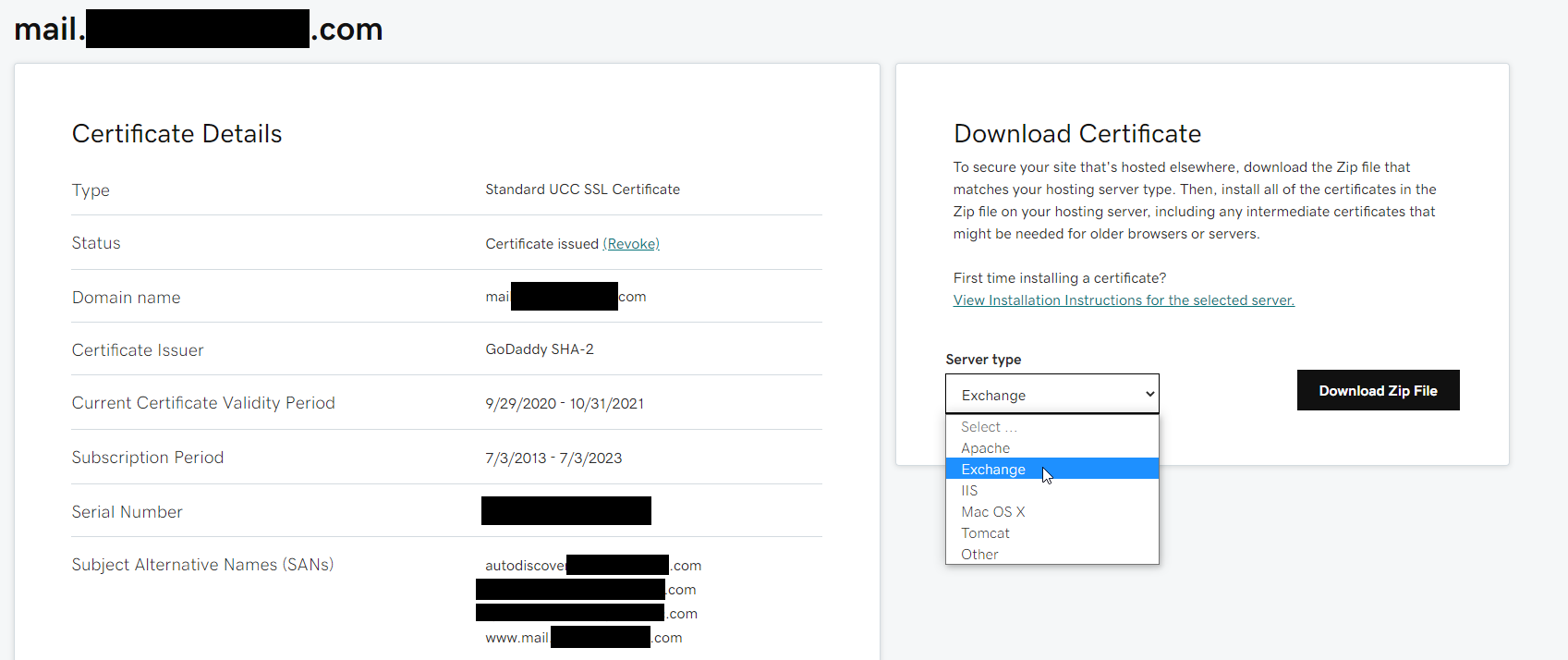Screen dimensions: 1568x660
Task: Choose Tomcat server type
Action: click(1051, 533)
